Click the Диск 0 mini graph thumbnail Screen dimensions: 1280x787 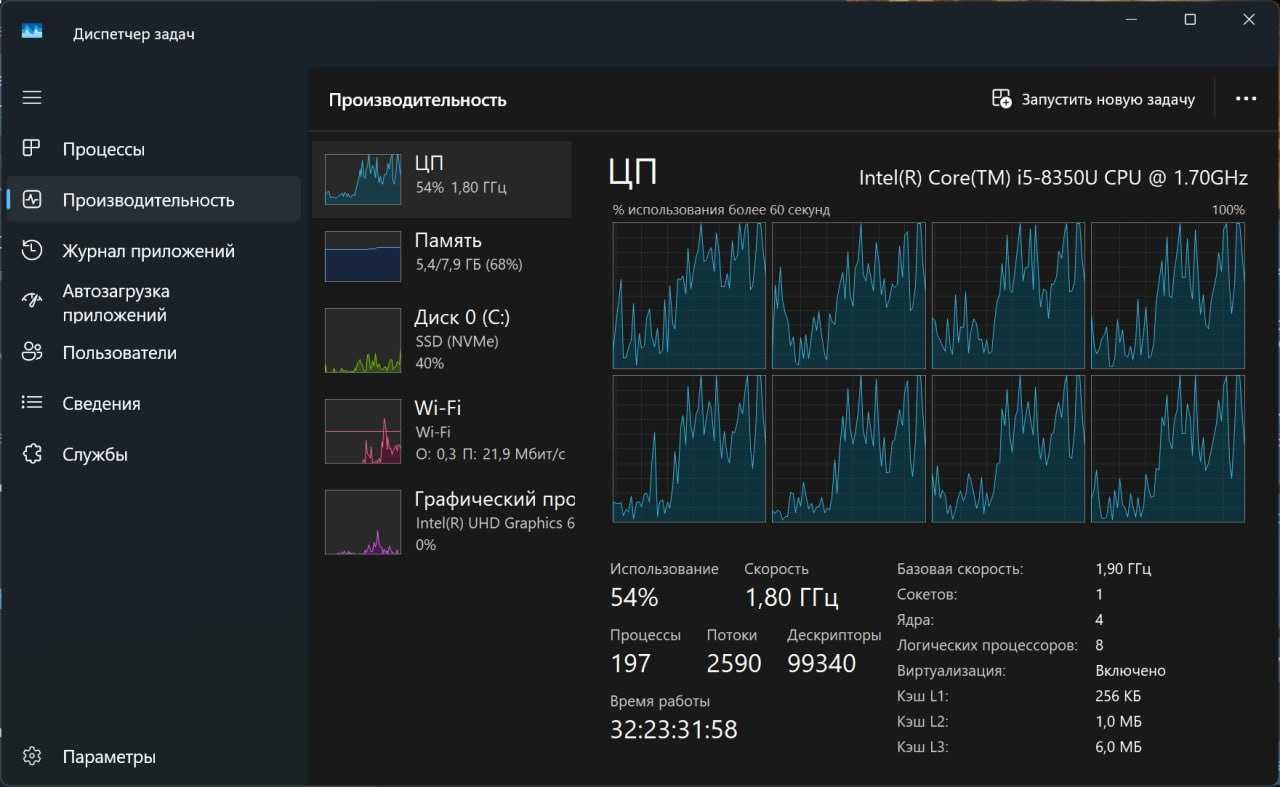tap(363, 340)
